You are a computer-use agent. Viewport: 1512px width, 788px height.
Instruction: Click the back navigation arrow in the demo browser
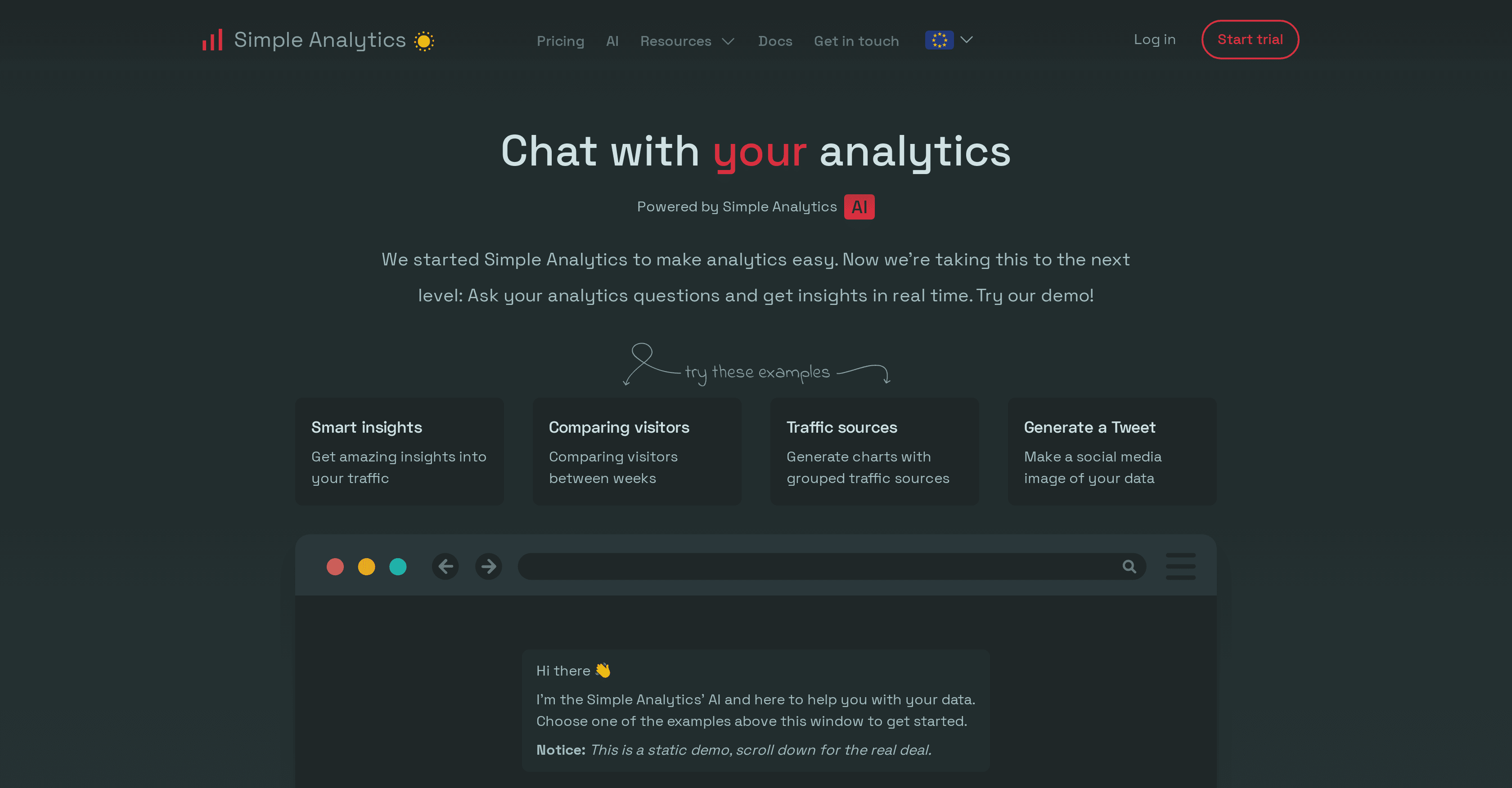(x=445, y=566)
